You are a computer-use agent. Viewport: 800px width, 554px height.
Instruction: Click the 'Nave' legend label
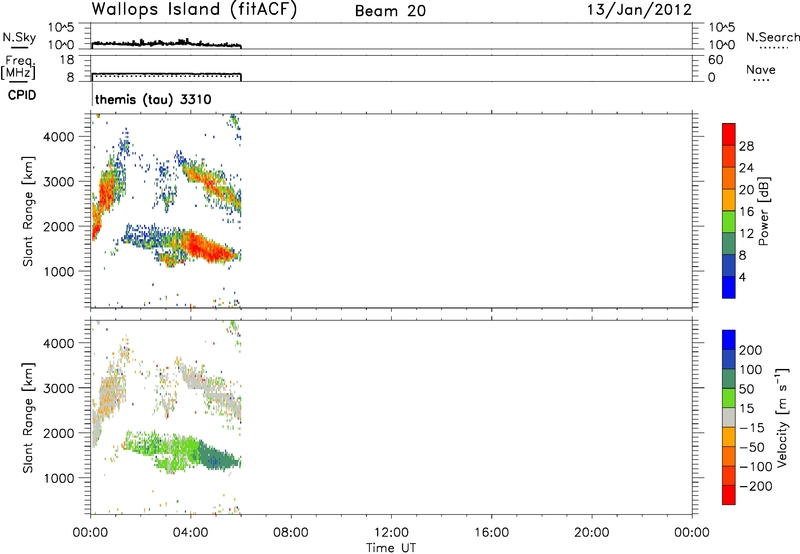coord(761,69)
